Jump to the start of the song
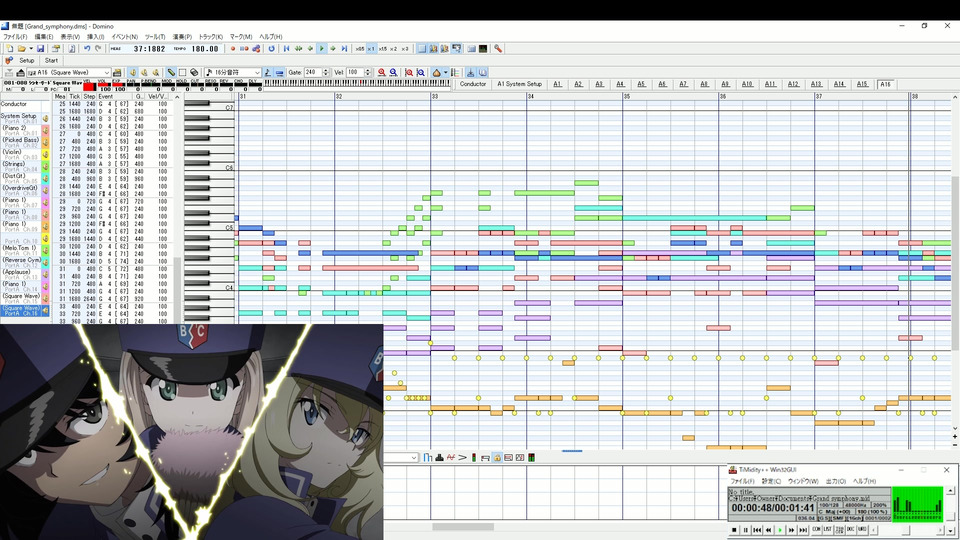The height and width of the screenshot is (540, 960). [x=286, y=48]
